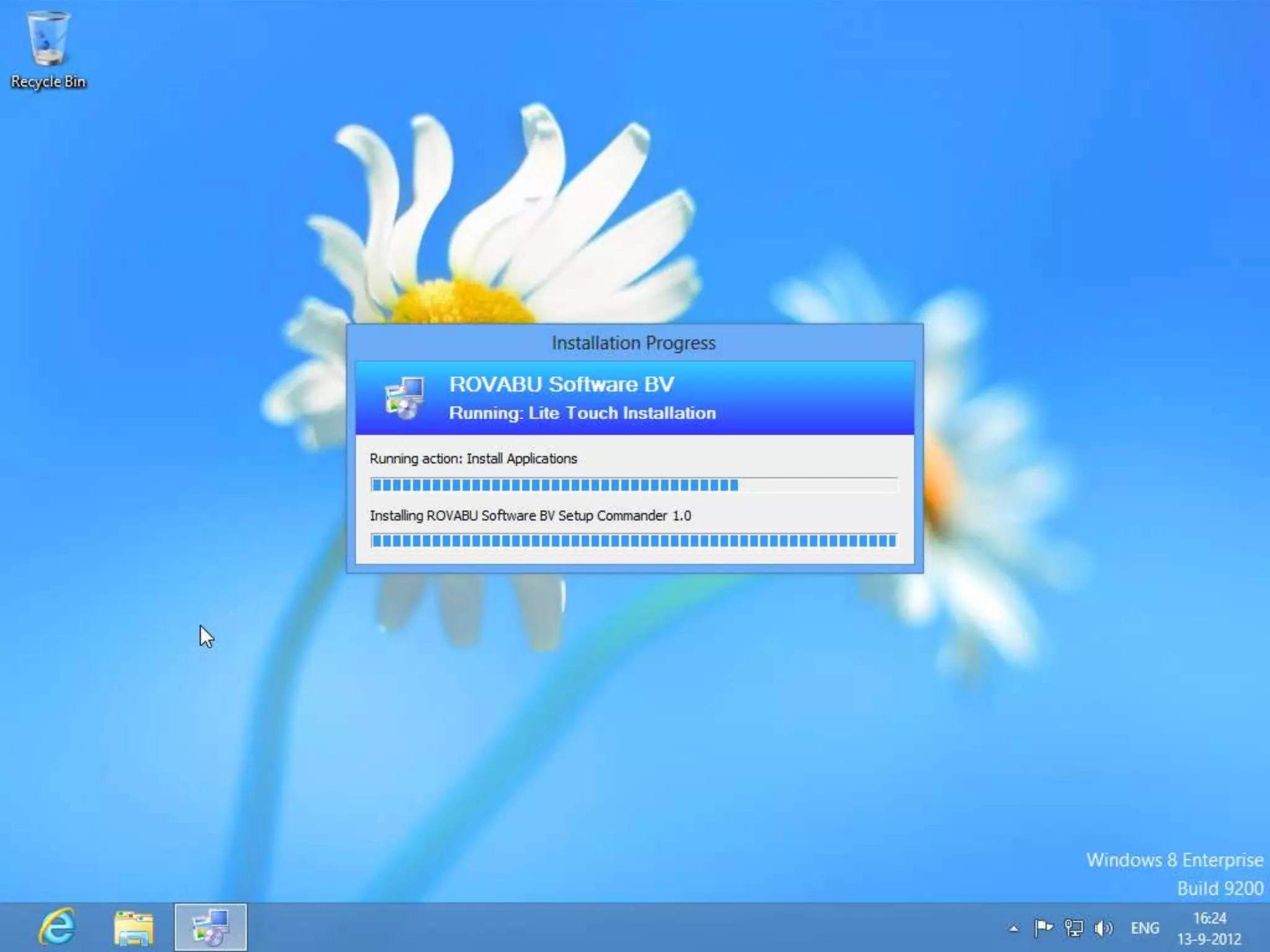The image size is (1270, 952).
Task: Click the Install Applications progress bar
Action: (634, 485)
